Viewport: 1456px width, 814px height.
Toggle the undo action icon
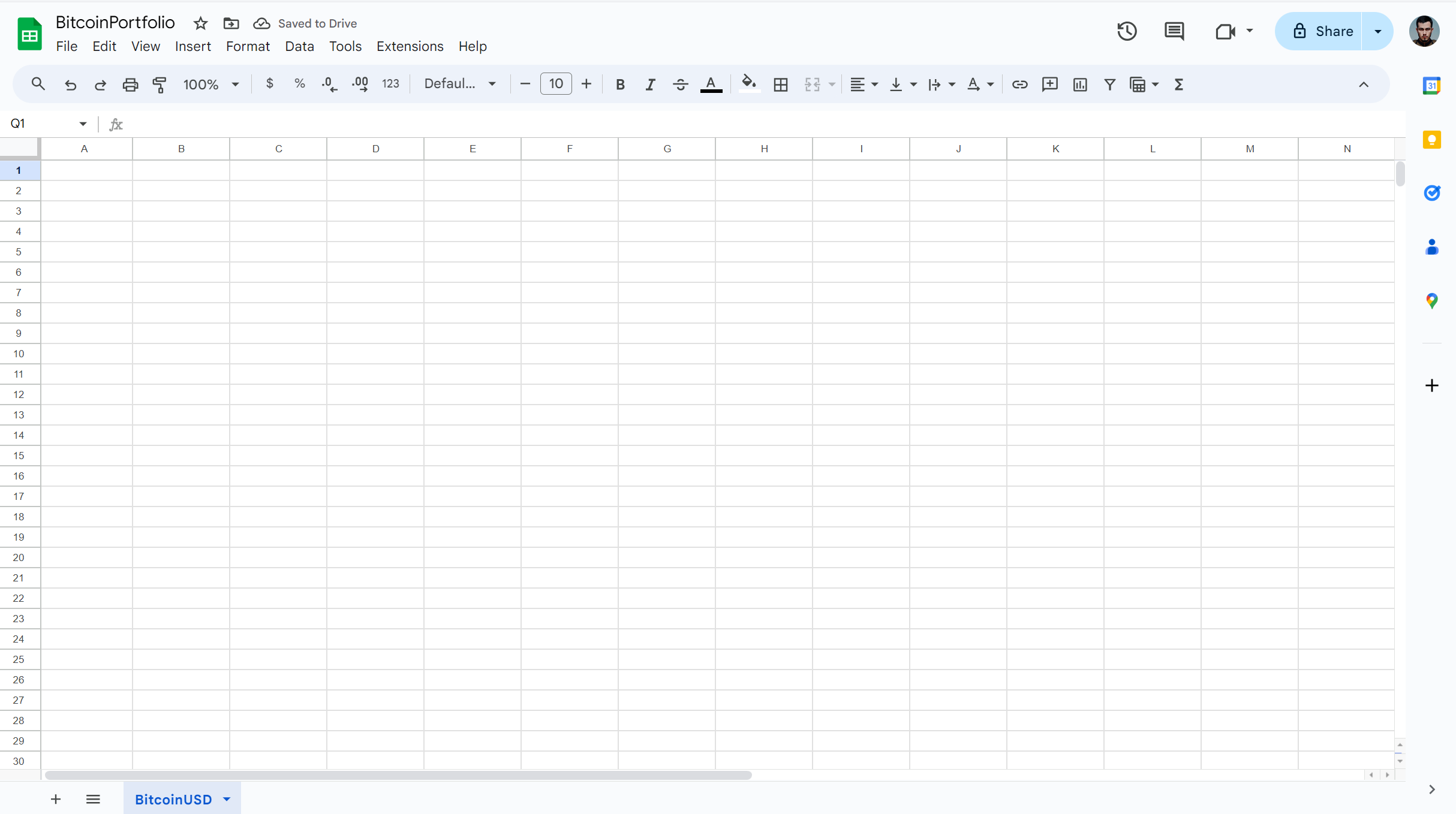[x=70, y=84]
